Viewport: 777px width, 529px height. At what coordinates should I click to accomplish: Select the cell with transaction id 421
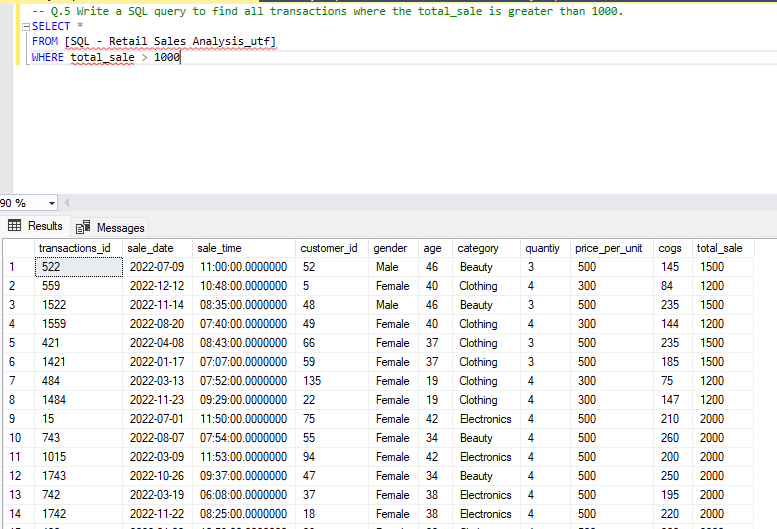tap(78, 343)
